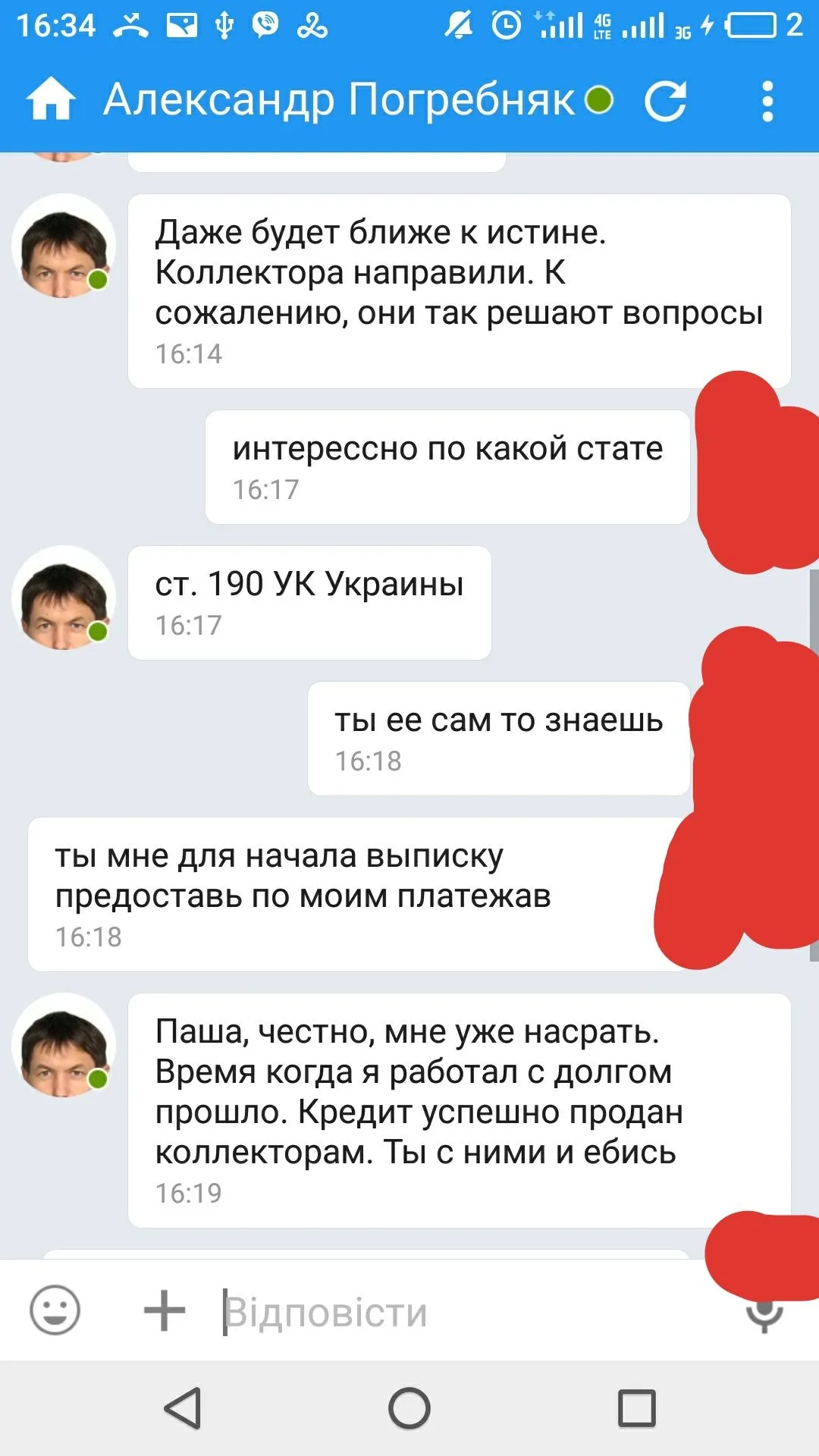Tap Android home circle button
This screenshot has width=819, height=1456.
409,1408
